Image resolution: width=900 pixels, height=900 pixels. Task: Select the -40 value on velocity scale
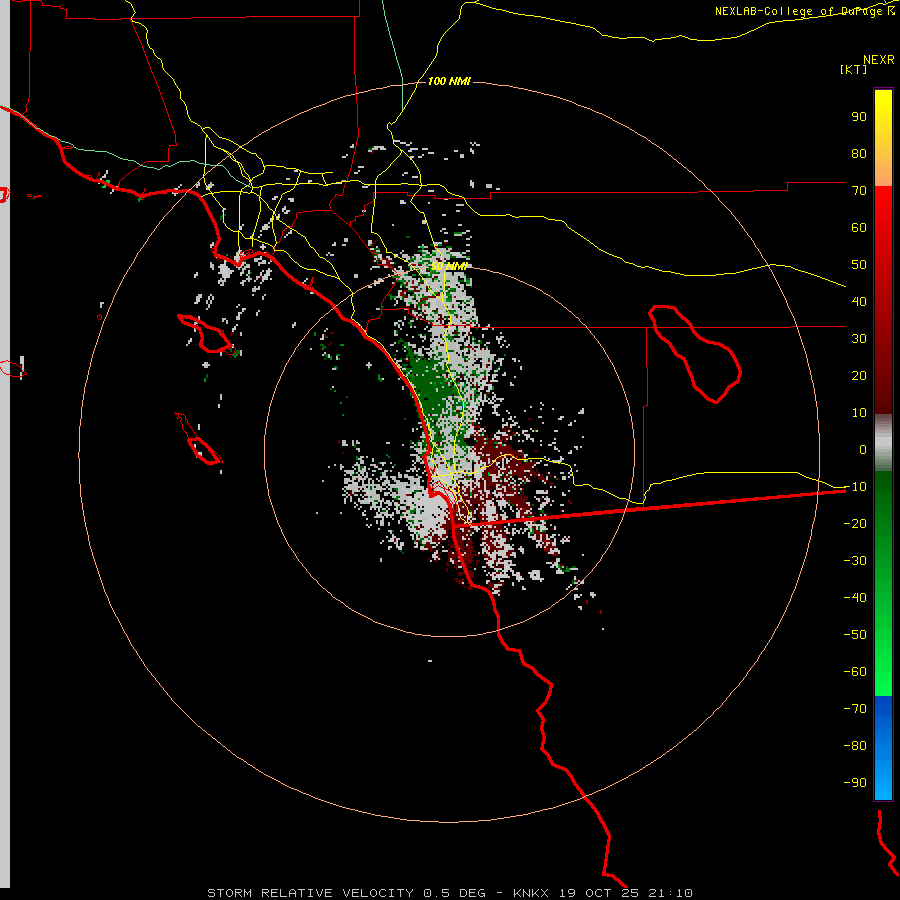click(855, 598)
